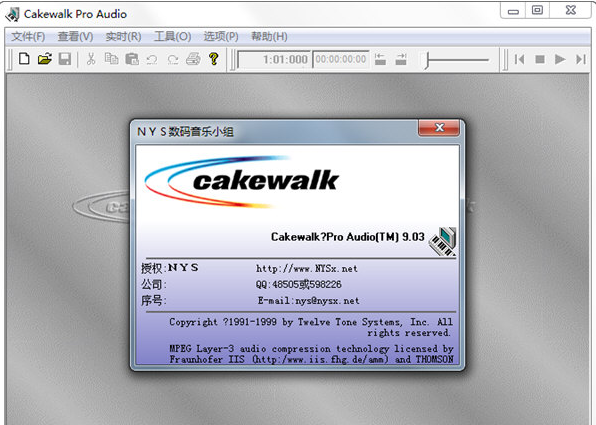The width and height of the screenshot is (596, 425).
Task: Paste using the clipboard icon
Action: coord(132,59)
